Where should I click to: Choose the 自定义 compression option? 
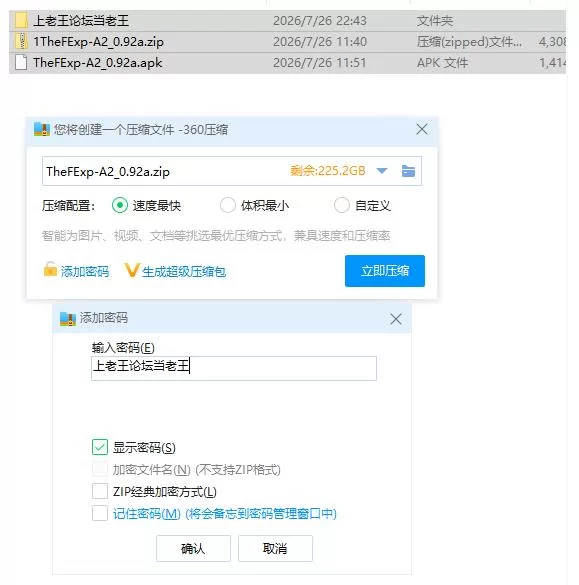point(341,205)
